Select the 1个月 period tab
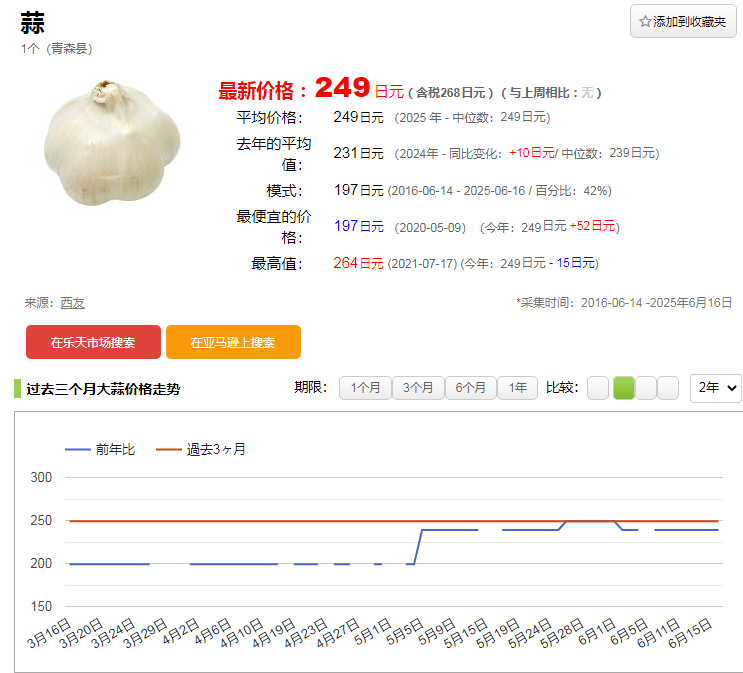 [x=365, y=388]
